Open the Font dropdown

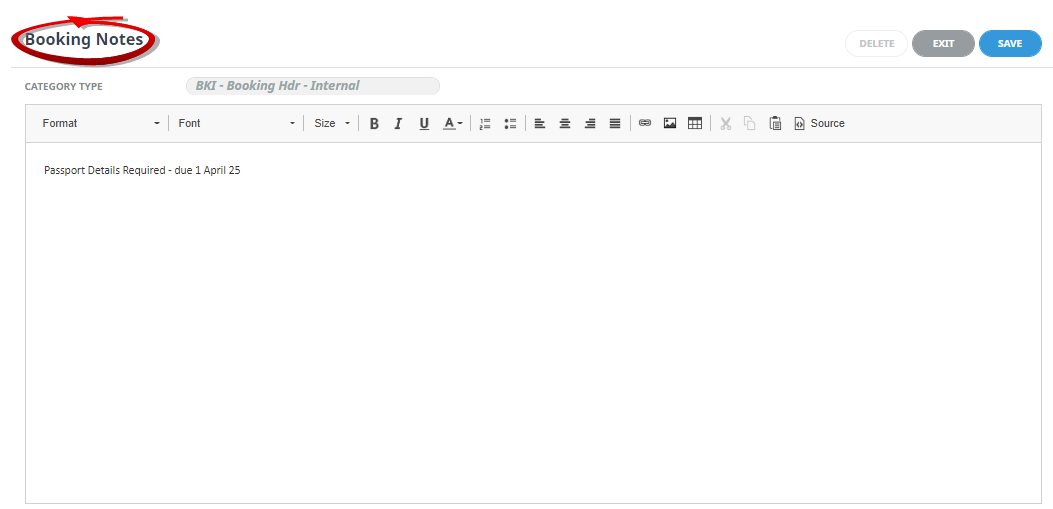(x=237, y=124)
